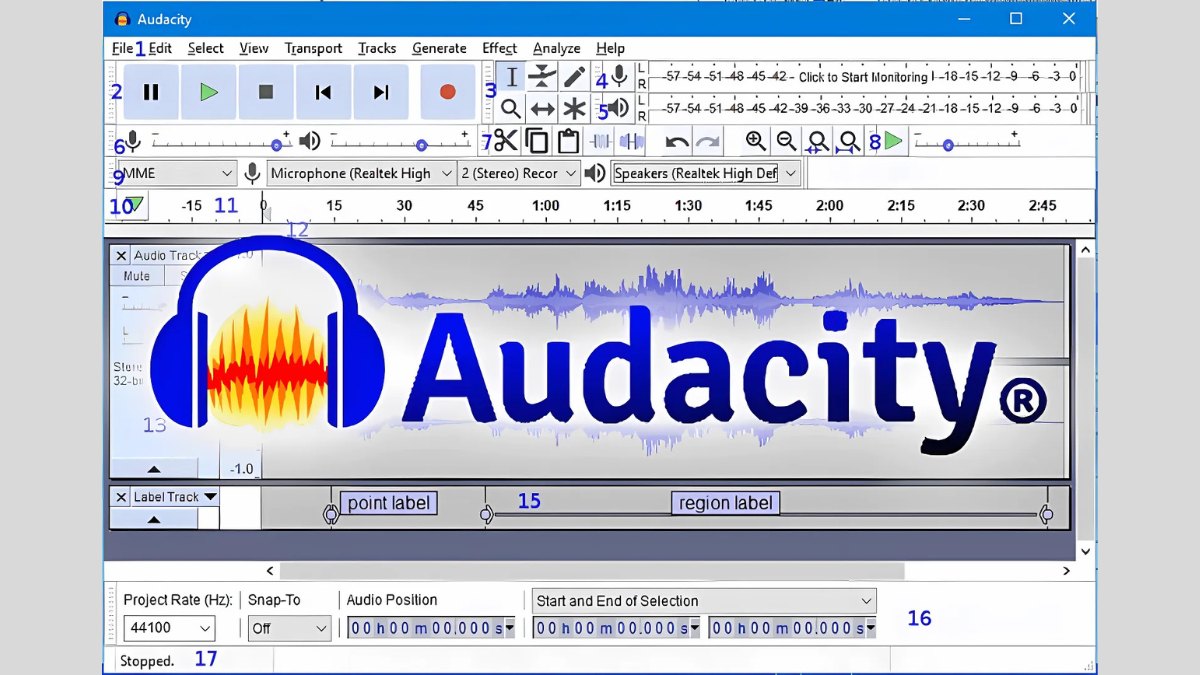Select the Draw (pencil) tool
Viewport: 1200px width, 675px height.
pos(574,77)
